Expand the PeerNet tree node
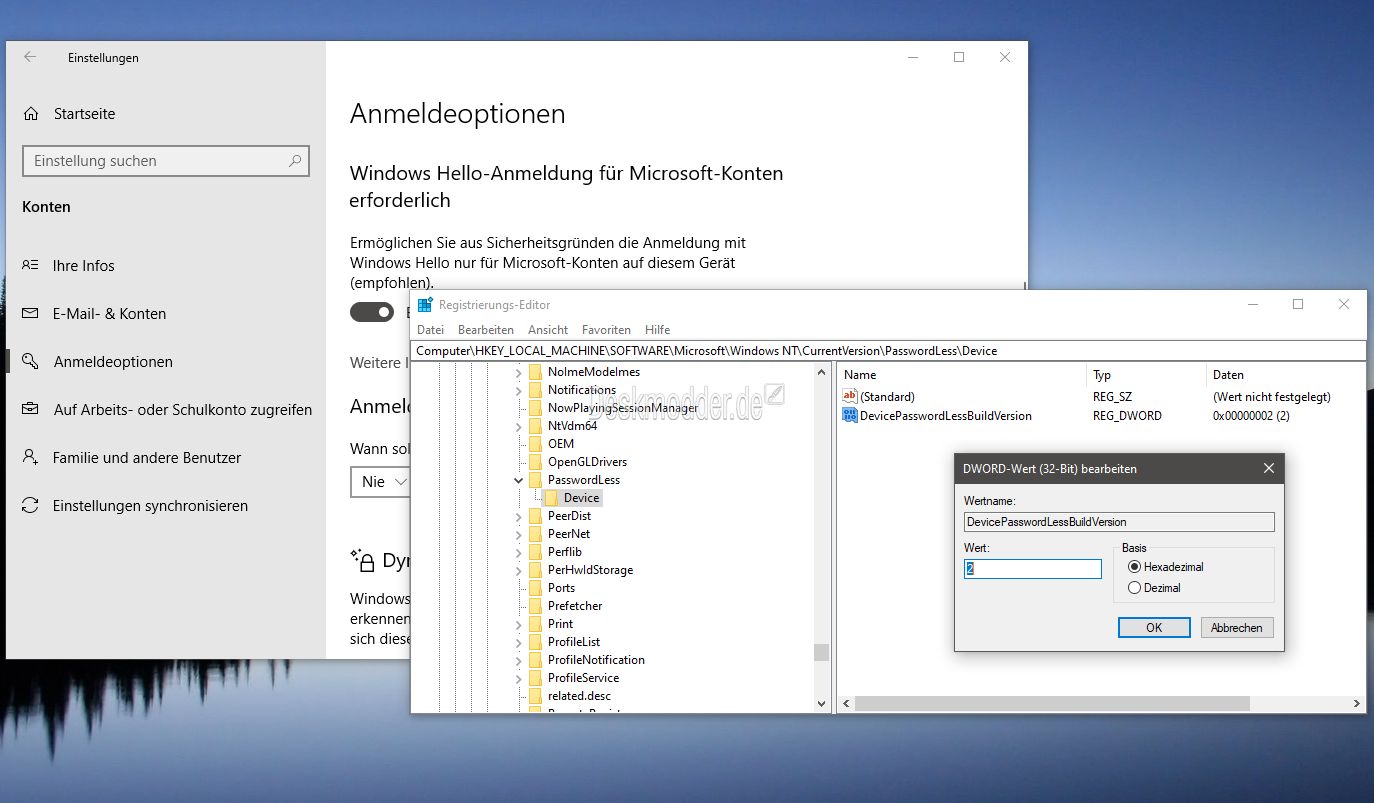This screenshot has width=1374, height=803. coord(519,534)
